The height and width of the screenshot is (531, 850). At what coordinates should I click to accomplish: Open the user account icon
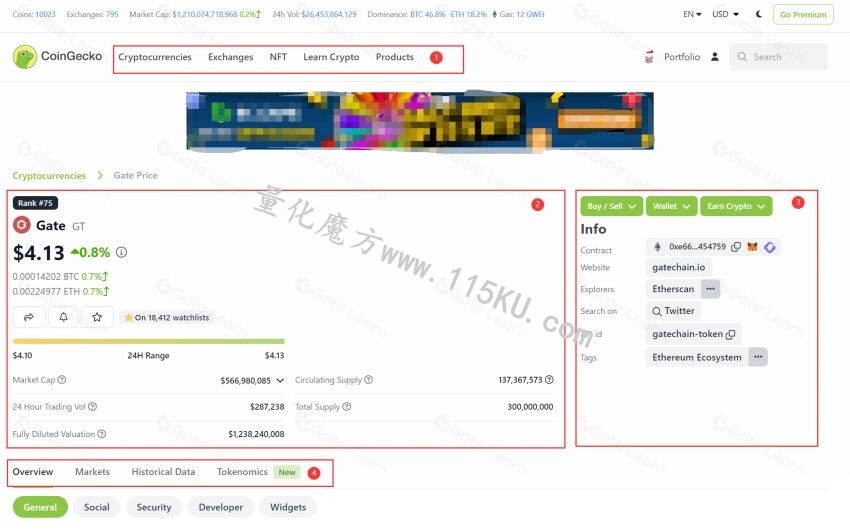click(x=715, y=56)
